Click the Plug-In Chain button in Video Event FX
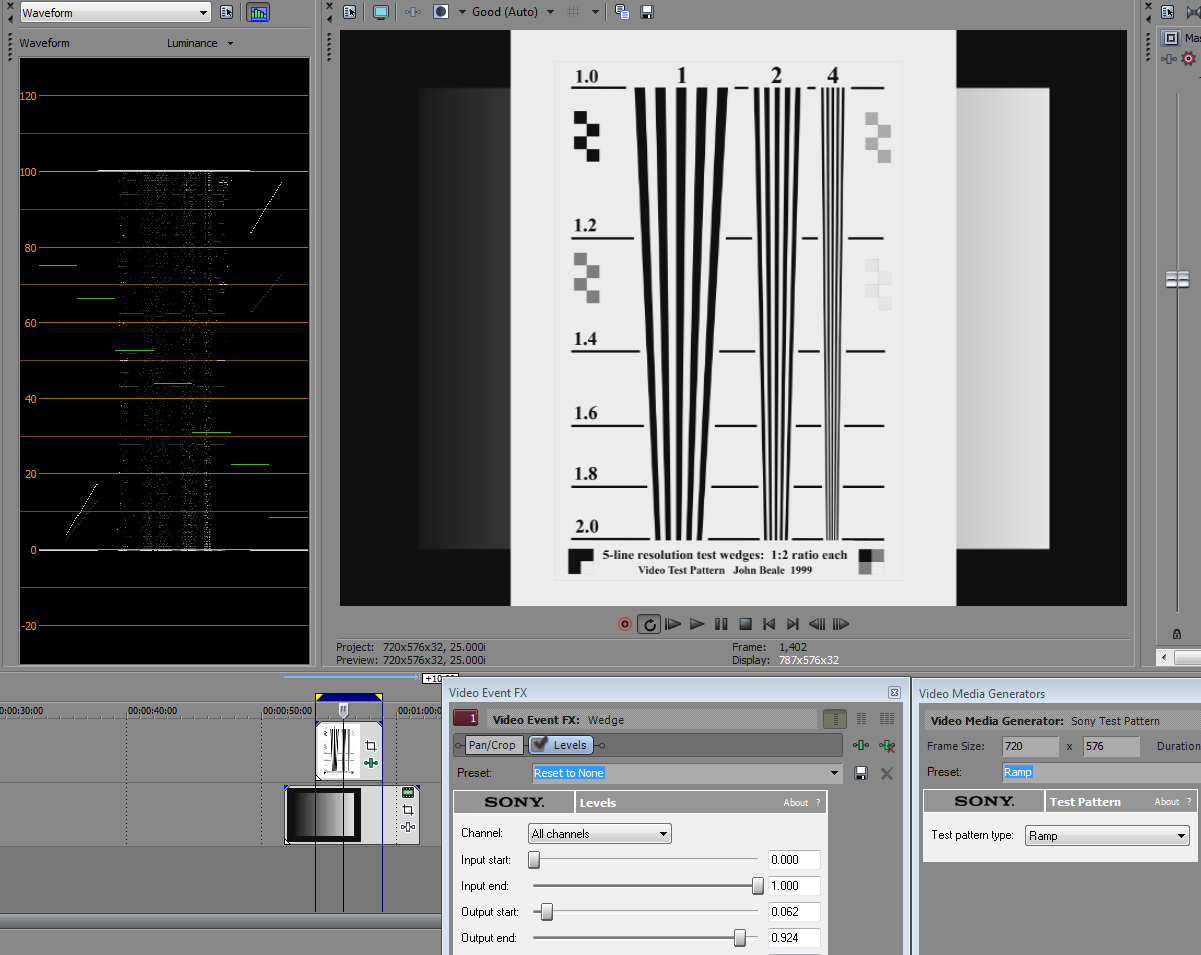Viewport: 1201px width, 955px height. click(x=860, y=745)
